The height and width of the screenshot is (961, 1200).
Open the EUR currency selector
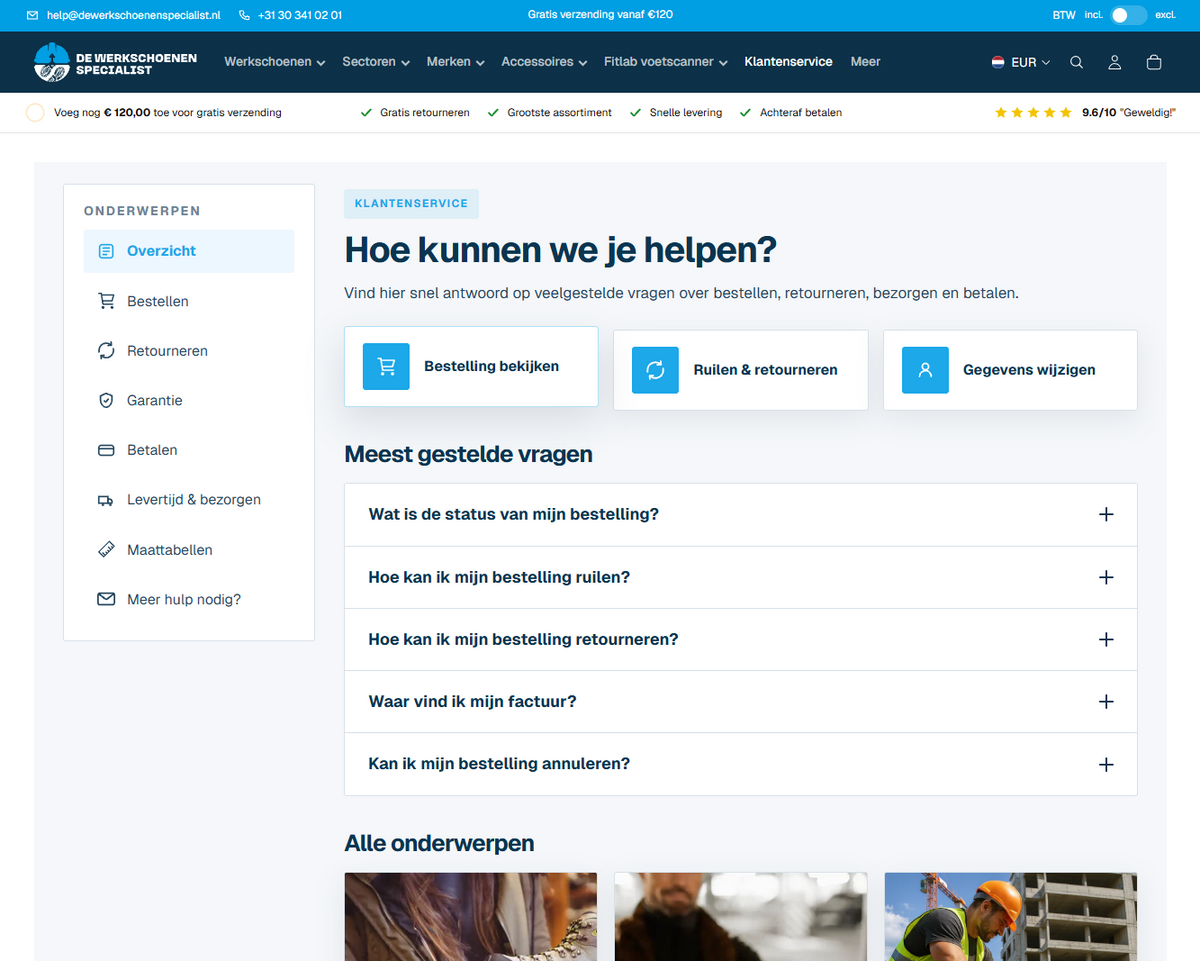1021,62
